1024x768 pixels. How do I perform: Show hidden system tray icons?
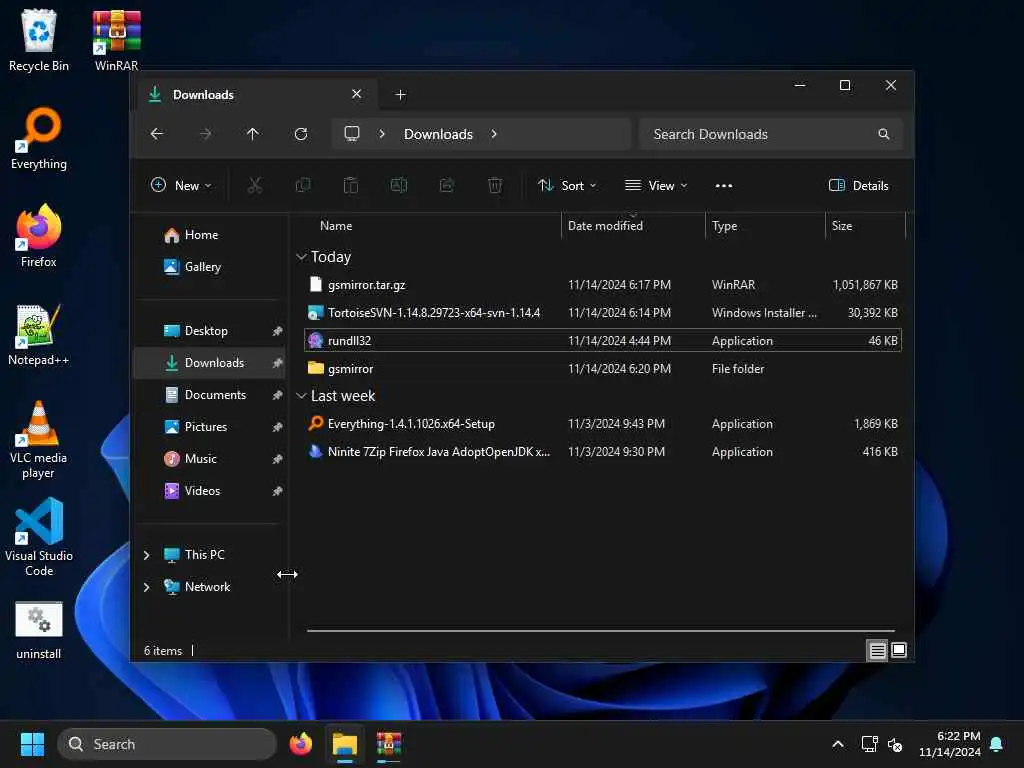click(x=838, y=744)
